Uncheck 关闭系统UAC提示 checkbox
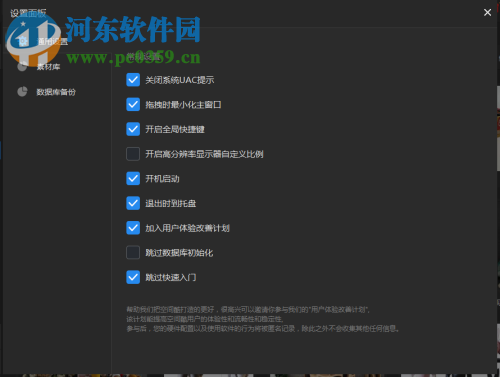This screenshot has width=500, height=377. pyautogui.click(x=133, y=80)
